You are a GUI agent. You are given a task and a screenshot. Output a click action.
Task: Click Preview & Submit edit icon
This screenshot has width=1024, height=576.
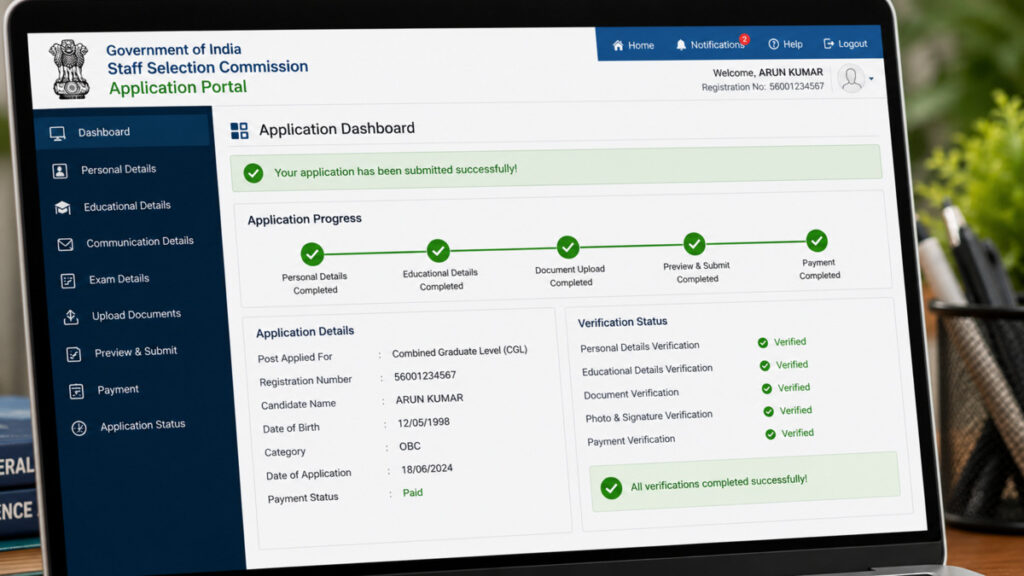point(74,354)
